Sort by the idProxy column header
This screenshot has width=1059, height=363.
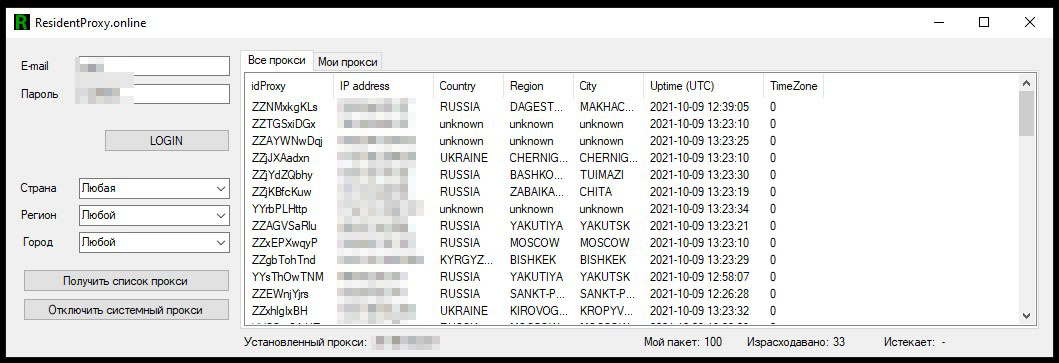[x=289, y=86]
